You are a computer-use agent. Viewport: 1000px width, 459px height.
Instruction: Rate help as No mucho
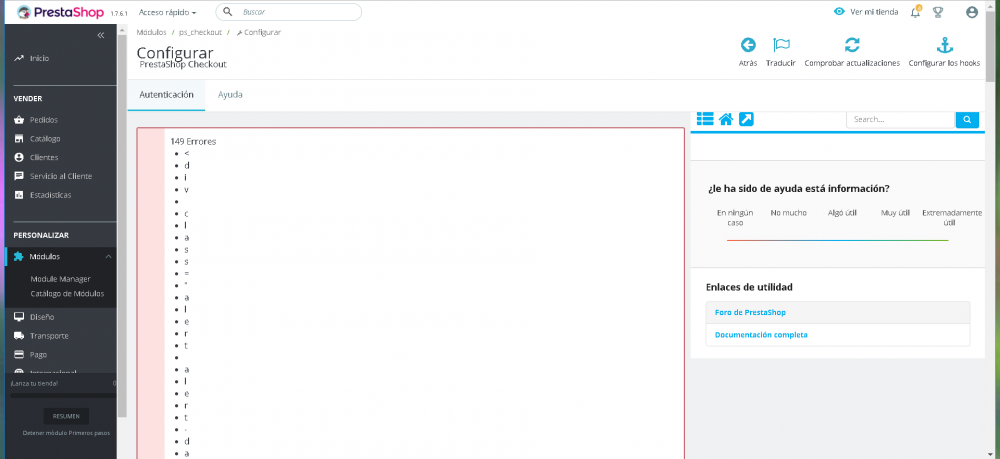coord(788,213)
